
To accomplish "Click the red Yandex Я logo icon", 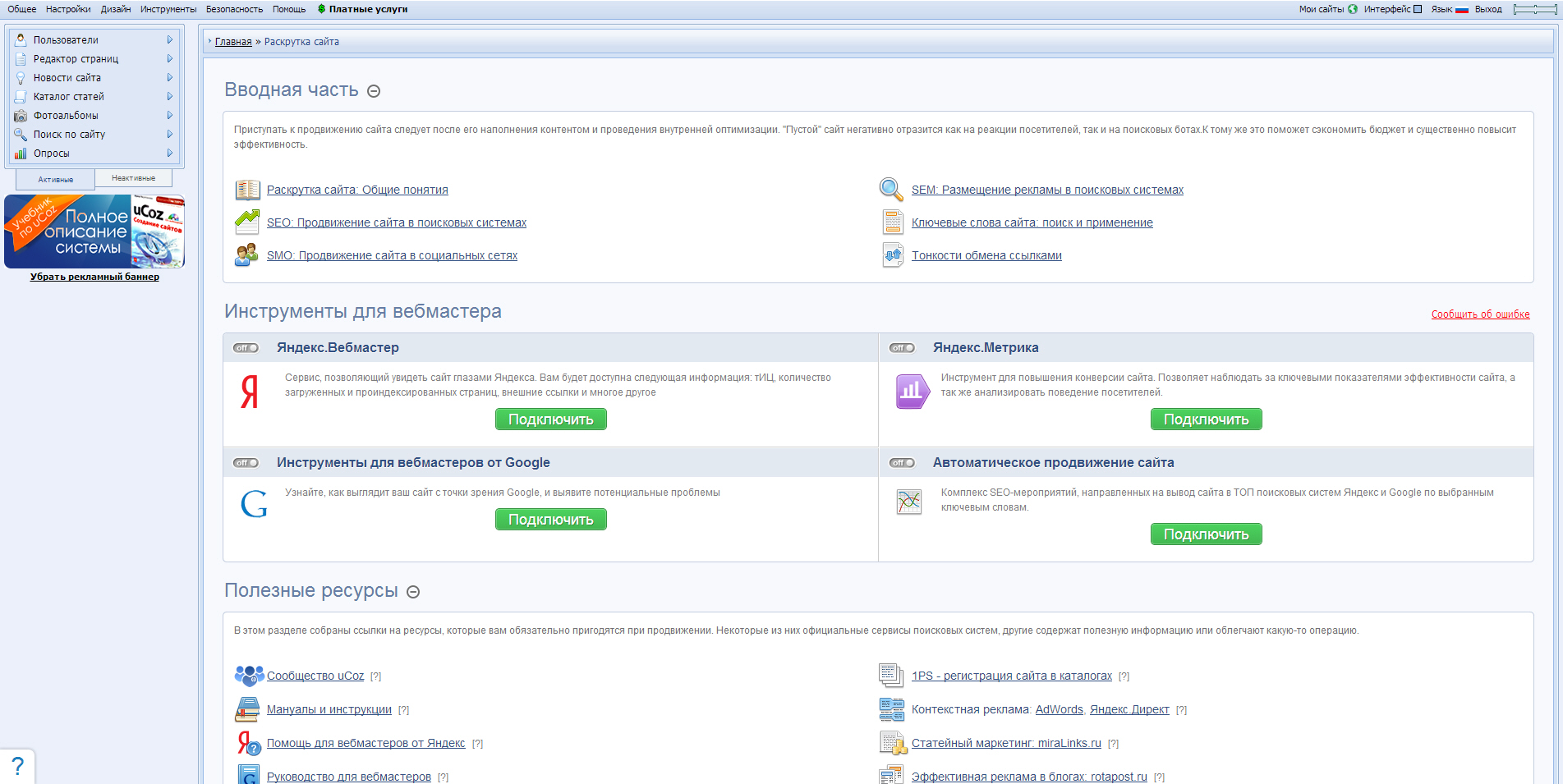I will click(250, 392).
